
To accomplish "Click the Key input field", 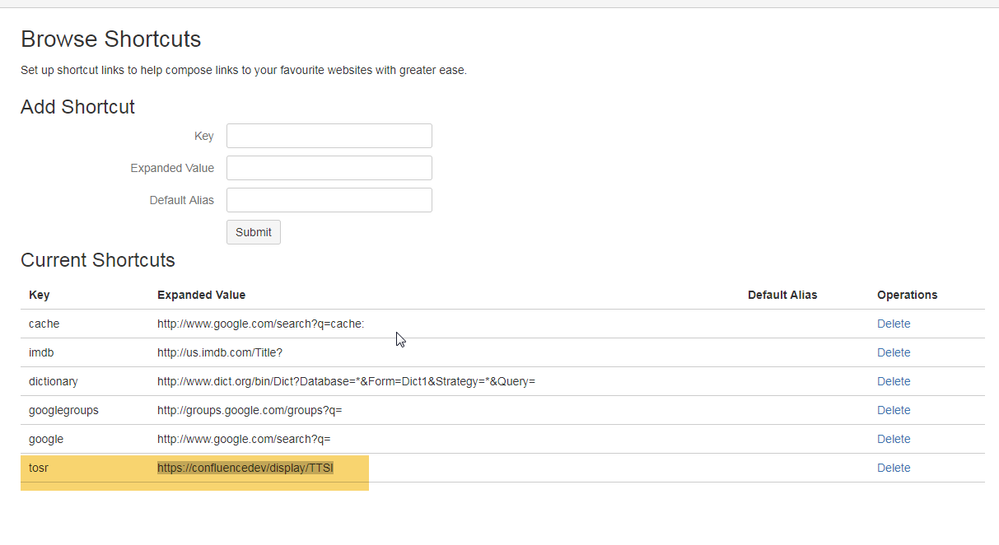I will [329, 136].
